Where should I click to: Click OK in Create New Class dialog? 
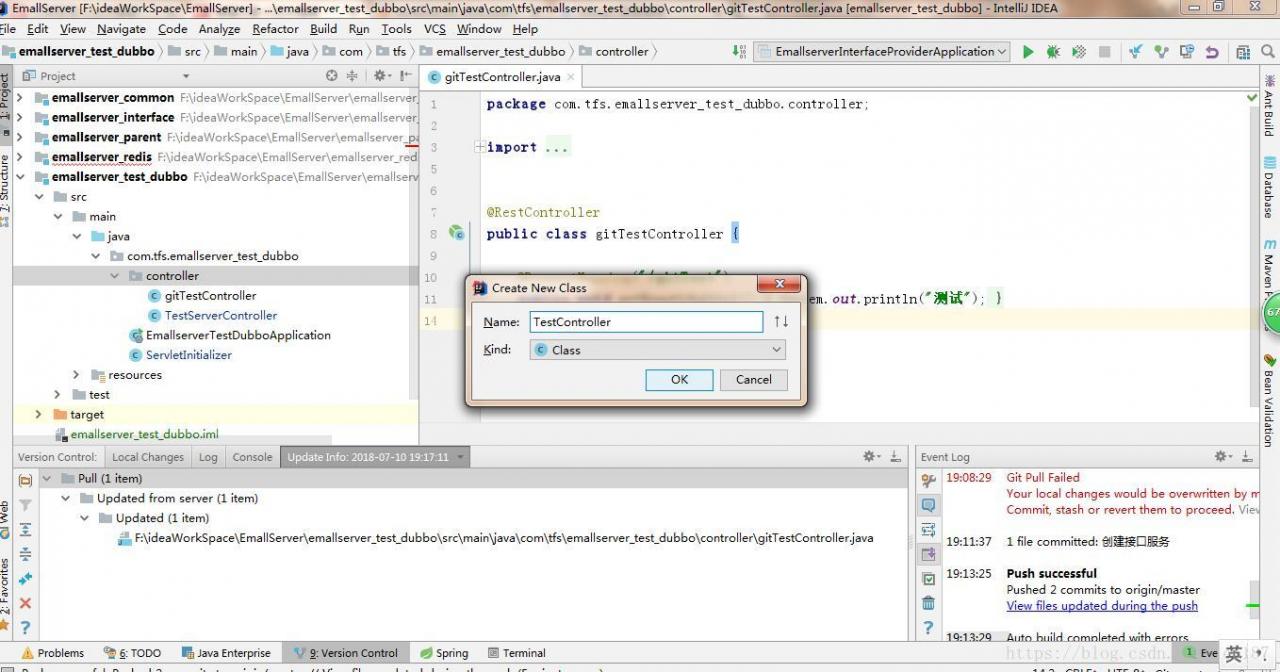(679, 380)
